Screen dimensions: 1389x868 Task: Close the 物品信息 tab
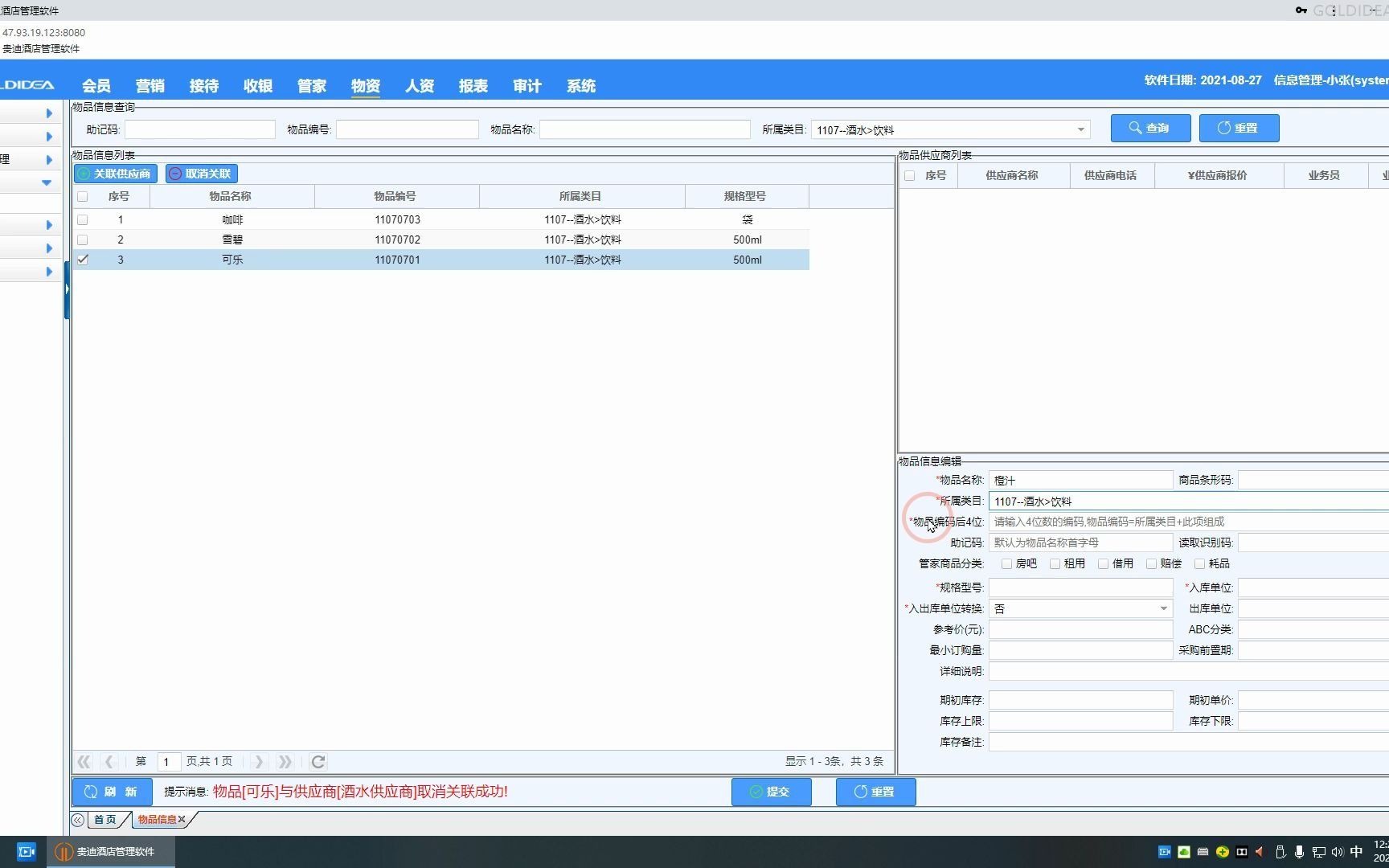182,820
